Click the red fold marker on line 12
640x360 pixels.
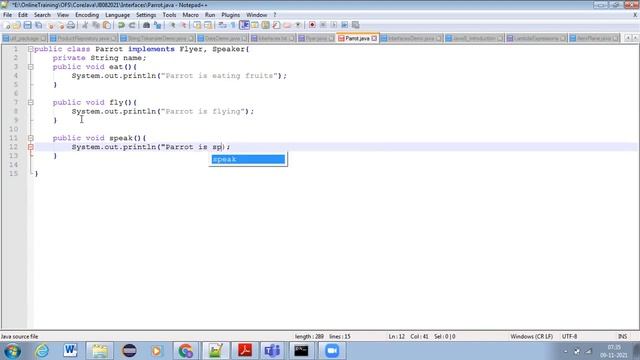click(x=31, y=147)
